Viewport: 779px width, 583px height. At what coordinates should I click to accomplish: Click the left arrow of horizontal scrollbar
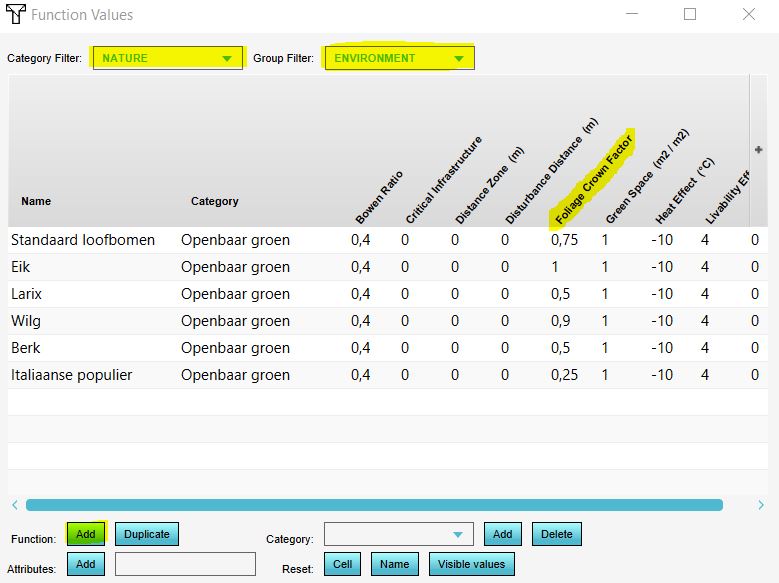14,505
